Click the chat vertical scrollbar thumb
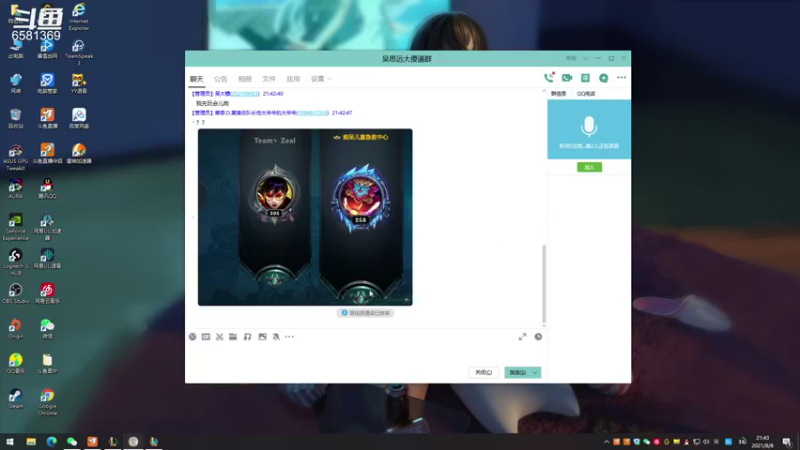800x450 pixels. pyautogui.click(x=544, y=283)
